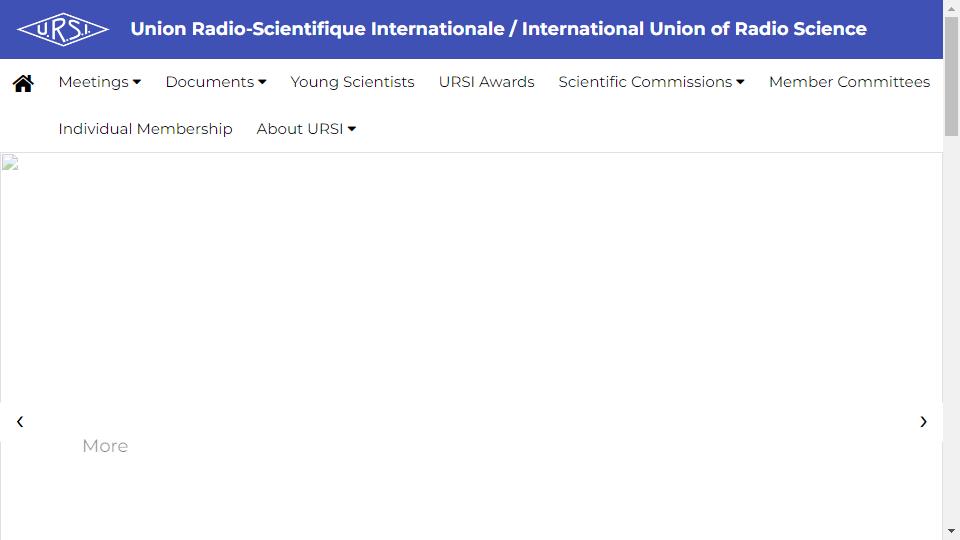Expand the About URSI dropdown
This screenshot has height=540, width=960.
click(x=306, y=129)
